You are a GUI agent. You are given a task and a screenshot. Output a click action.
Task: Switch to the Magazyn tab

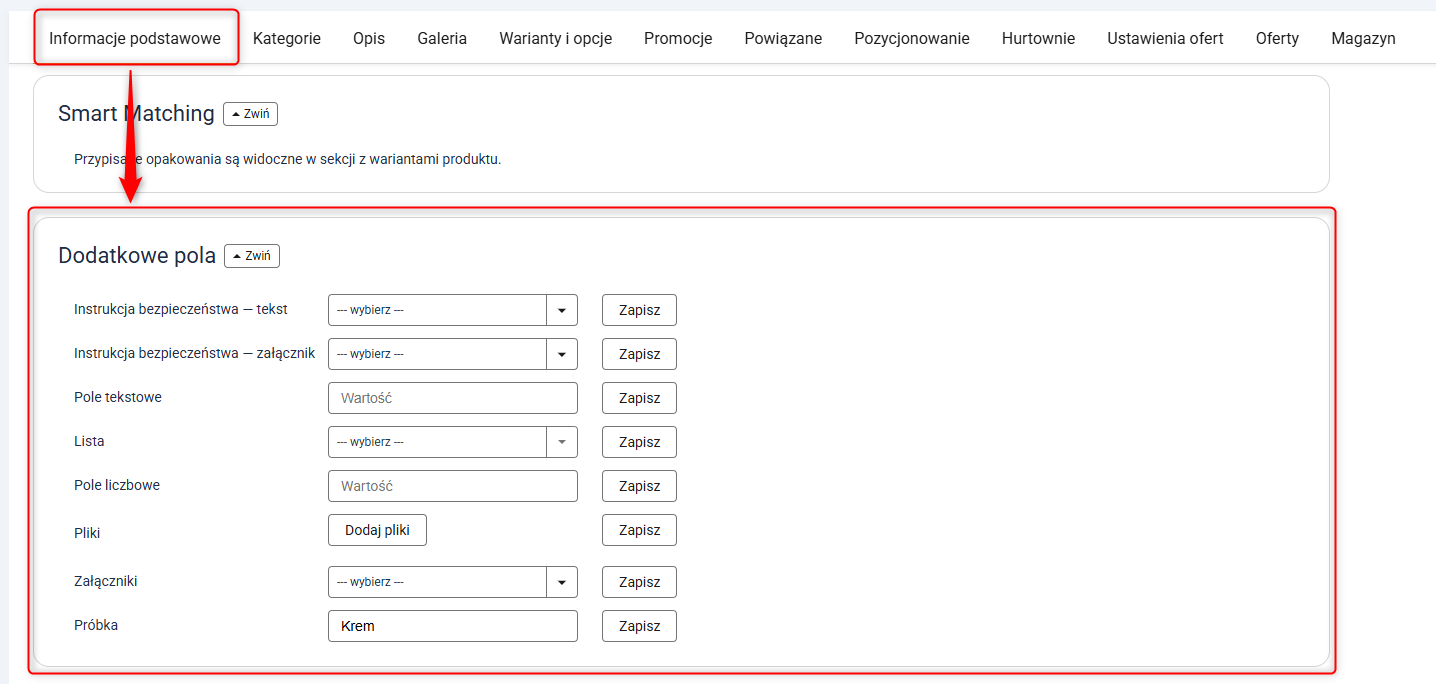pyautogui.click(x=1363, y=39)
